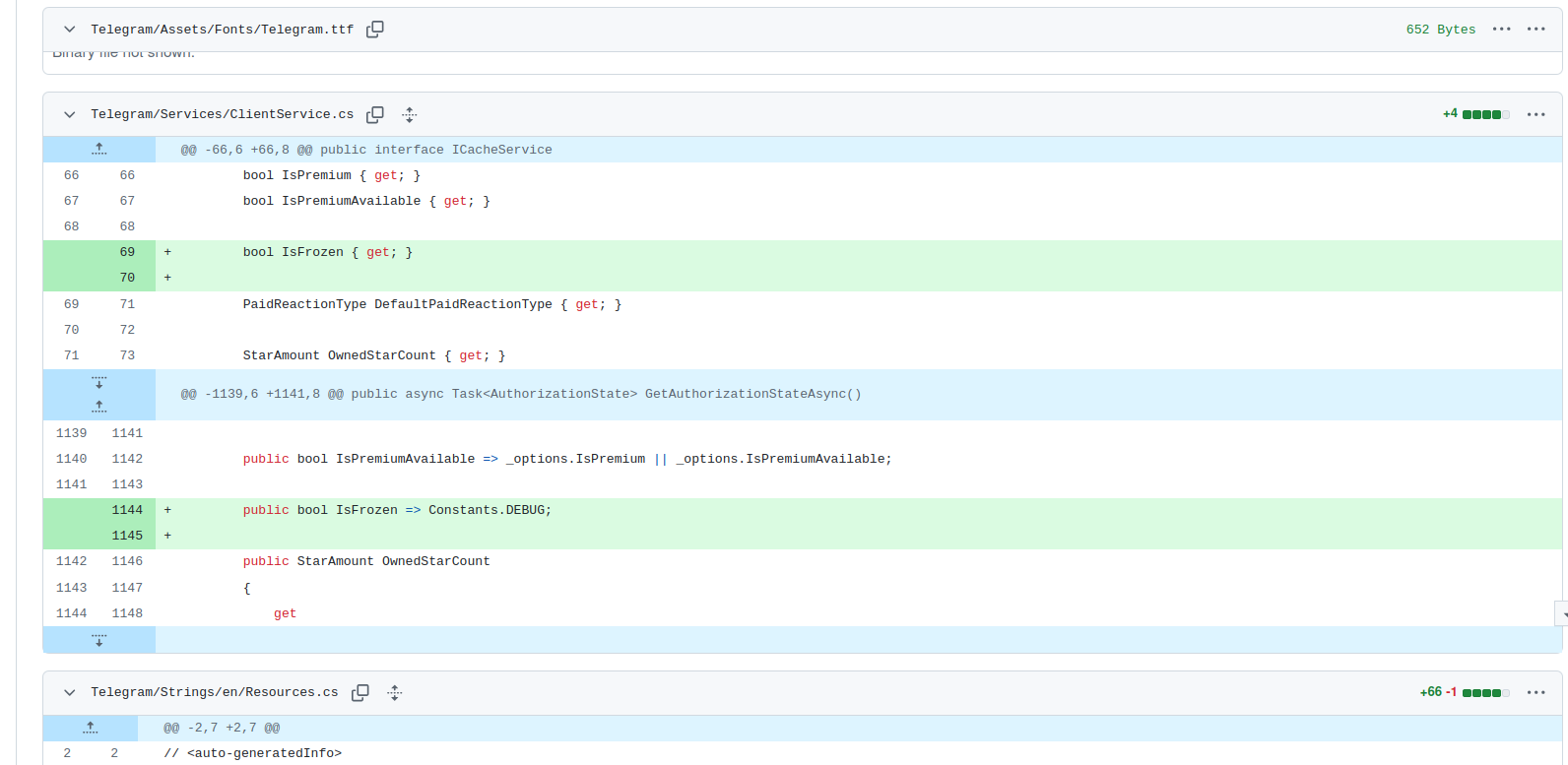This screenshot has height=765, width=1568.
Task: Expand all lines in ClientService.cs
Action: 410,115
